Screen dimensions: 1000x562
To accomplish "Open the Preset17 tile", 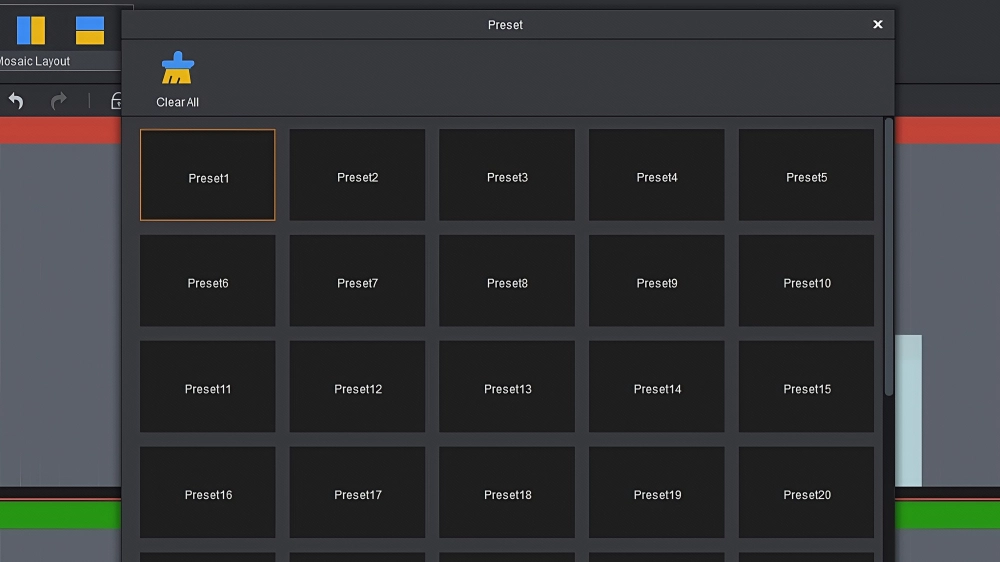I will coord(357,492).
